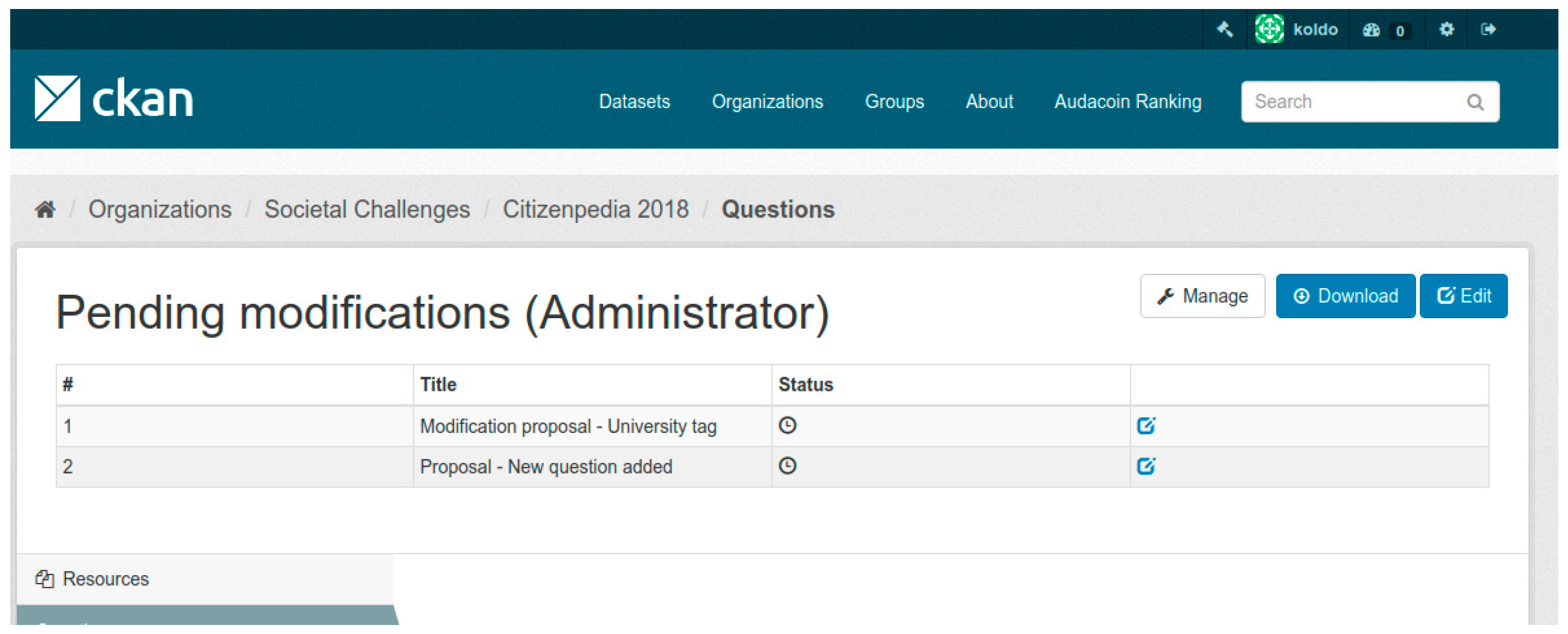Open the dashboard notifications icon
Screen dimensions: 1568x634
click(x=1371, y=30)
